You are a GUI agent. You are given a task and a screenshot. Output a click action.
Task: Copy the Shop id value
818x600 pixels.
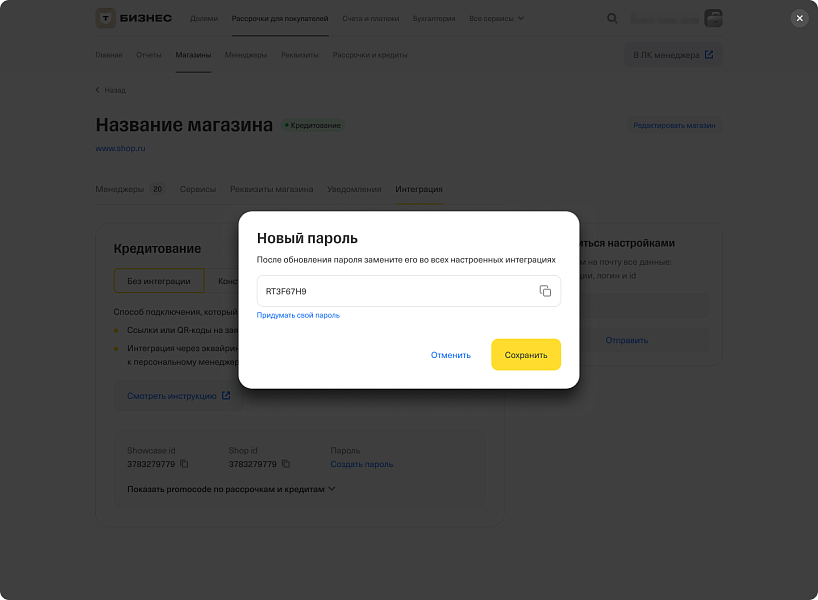285,465
